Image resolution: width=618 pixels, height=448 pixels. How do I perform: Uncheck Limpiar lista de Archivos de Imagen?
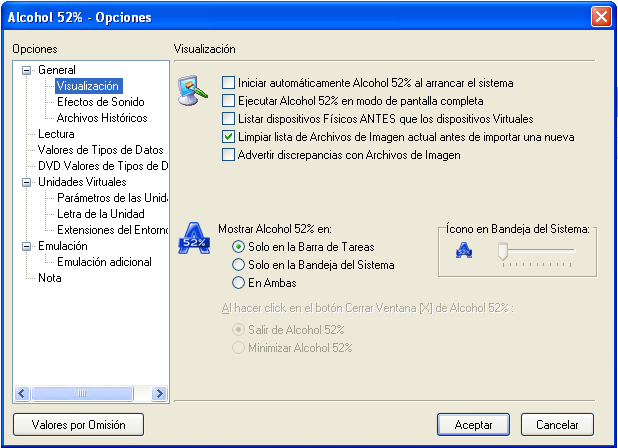[x=228, y=137]
